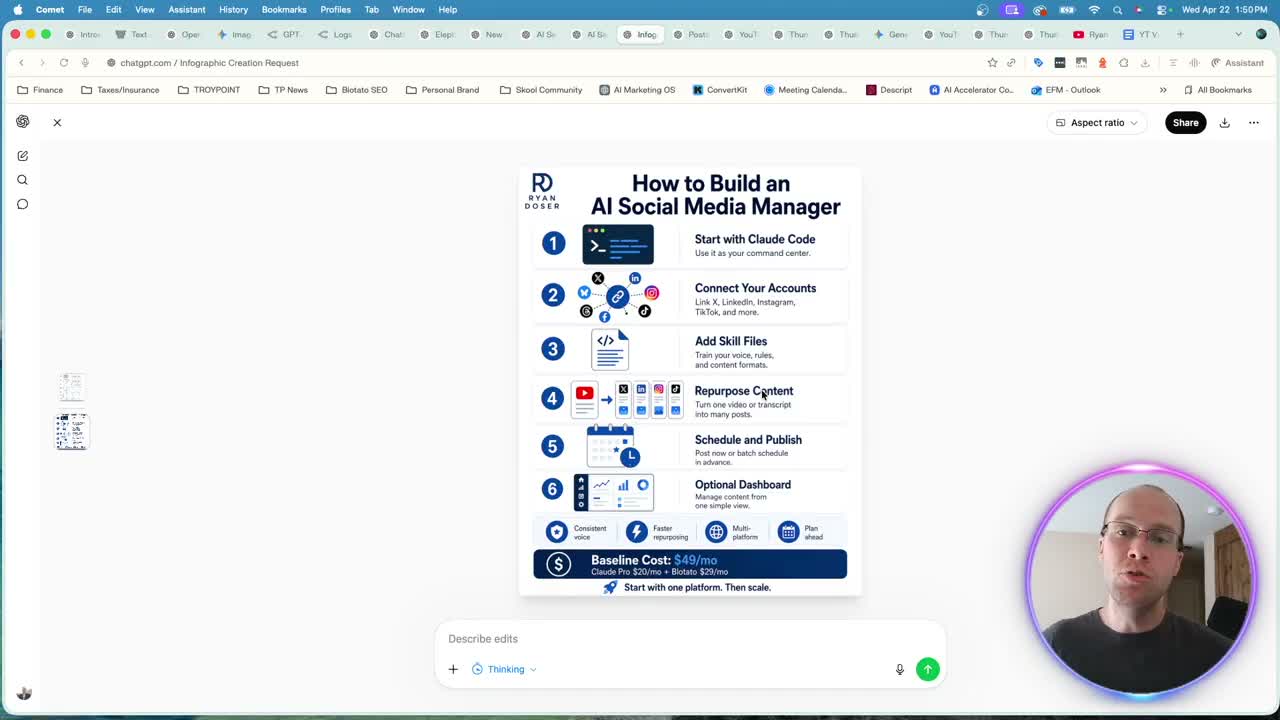Viewport: 1280px width, 720px height.
Task: Expand the tab list chevron
Action: coord(1238,34)
